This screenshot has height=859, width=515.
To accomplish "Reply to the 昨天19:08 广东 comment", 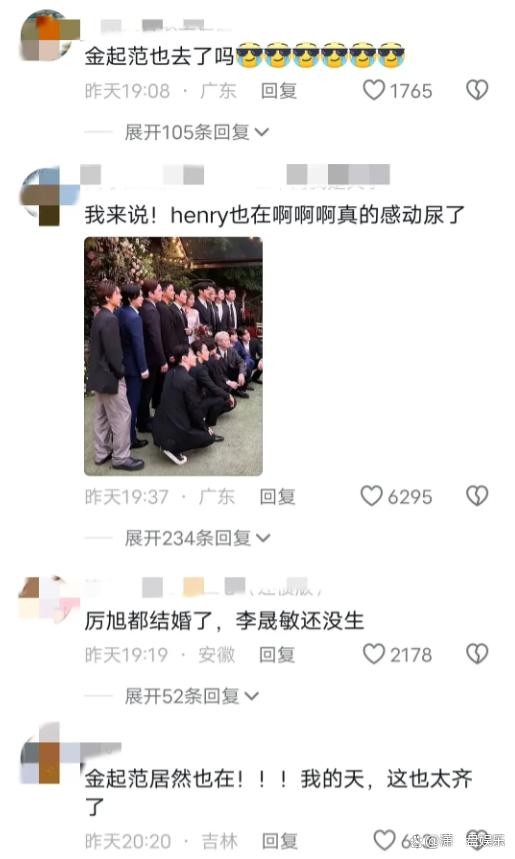I will [x=279, y=90].
